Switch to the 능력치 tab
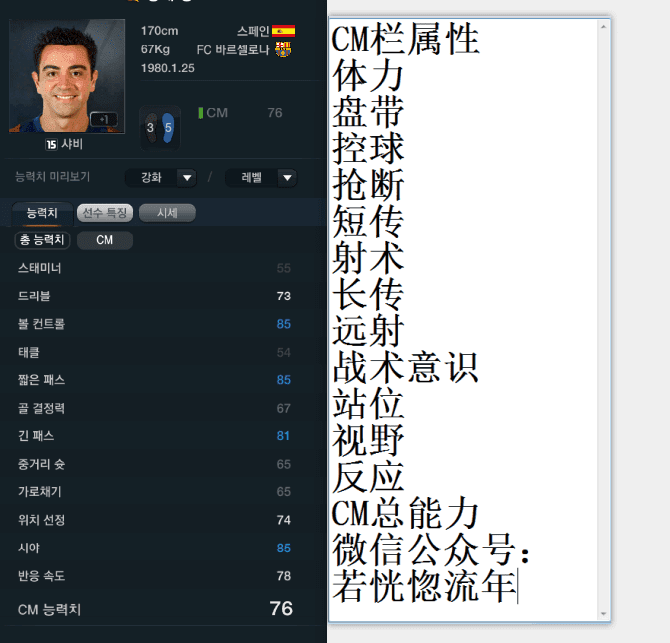The width and height of the screenshot is (670, 643). [x=42, y=213]
